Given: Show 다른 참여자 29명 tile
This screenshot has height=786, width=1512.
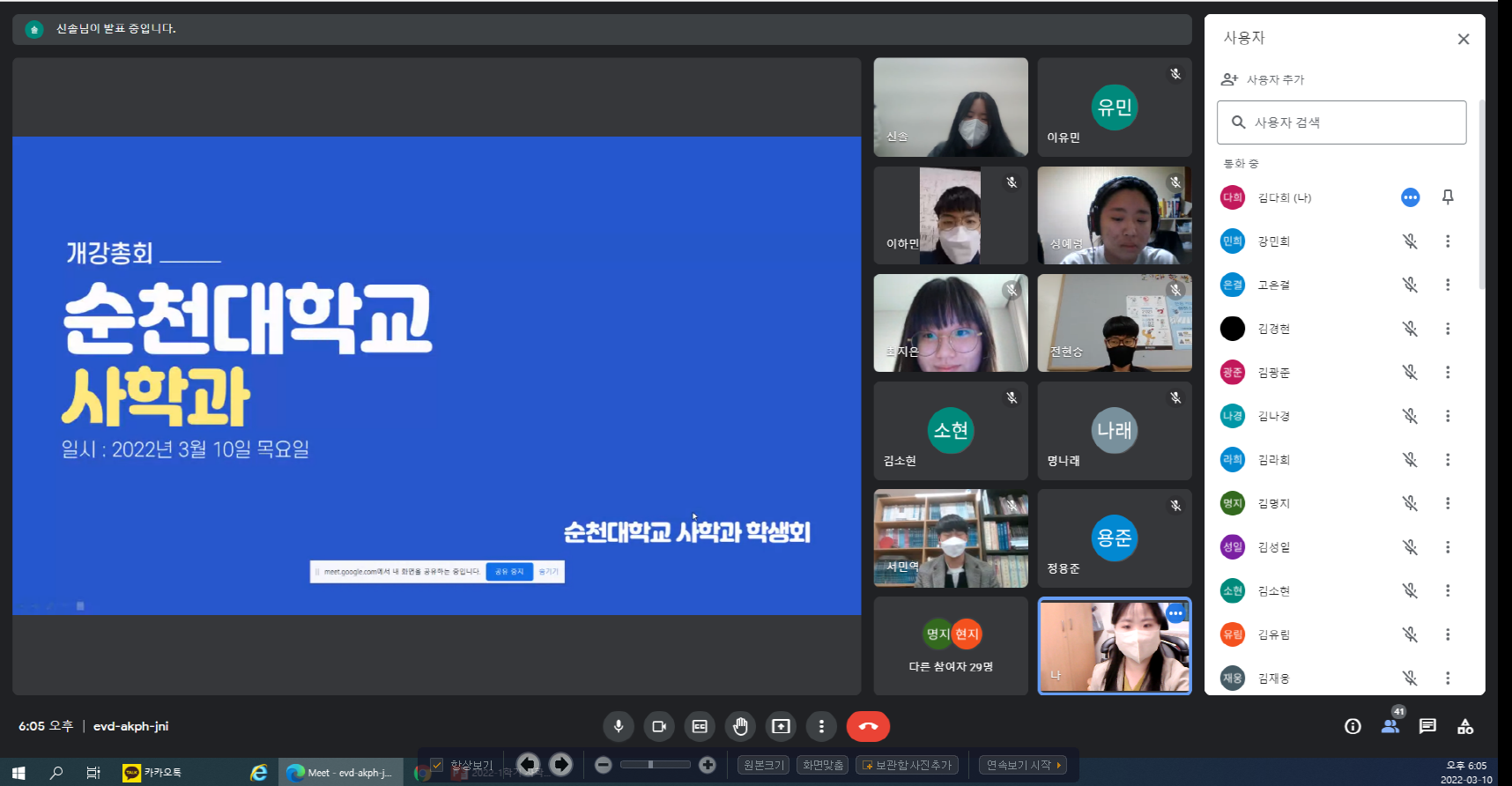Looking at the screenshot, I should [951, 646].
